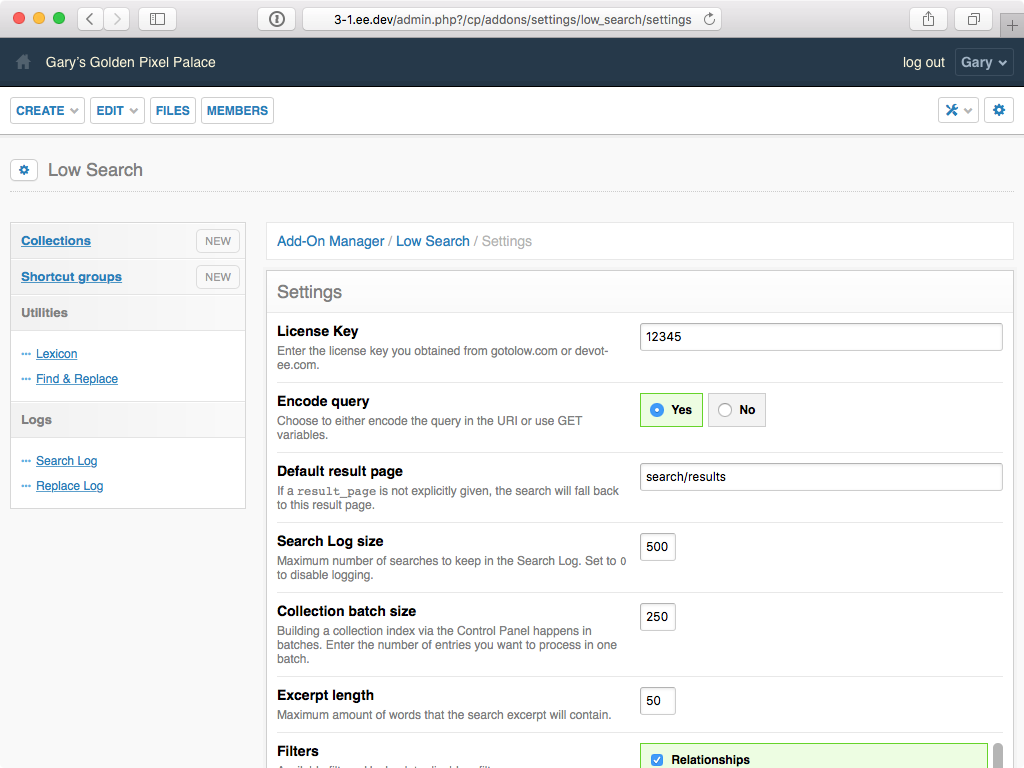The height and width of the screenshot is (768, 1024).
Task: Open the Find & Replace link
Action: (x=77, y=379)
